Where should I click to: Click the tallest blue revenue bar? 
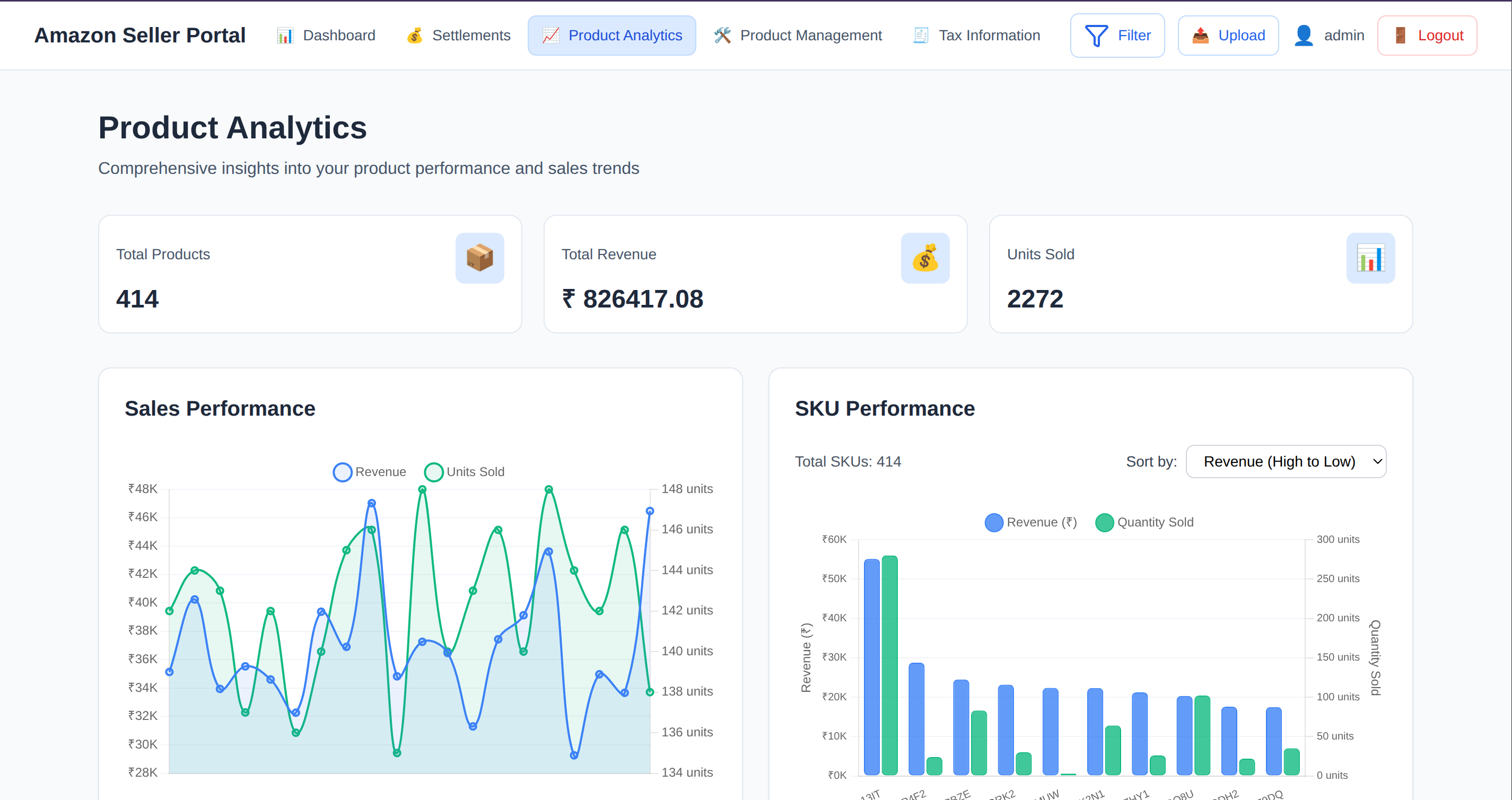click(x=872, y=667)
